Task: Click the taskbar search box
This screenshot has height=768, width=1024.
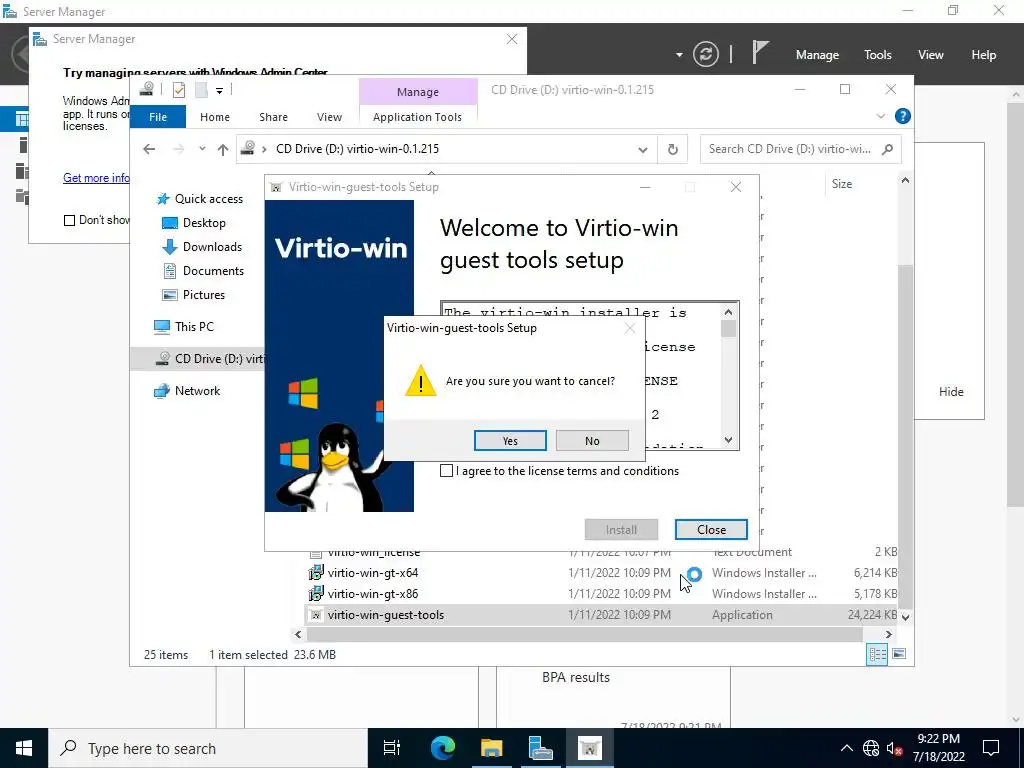Action: [x=208, y=748]
